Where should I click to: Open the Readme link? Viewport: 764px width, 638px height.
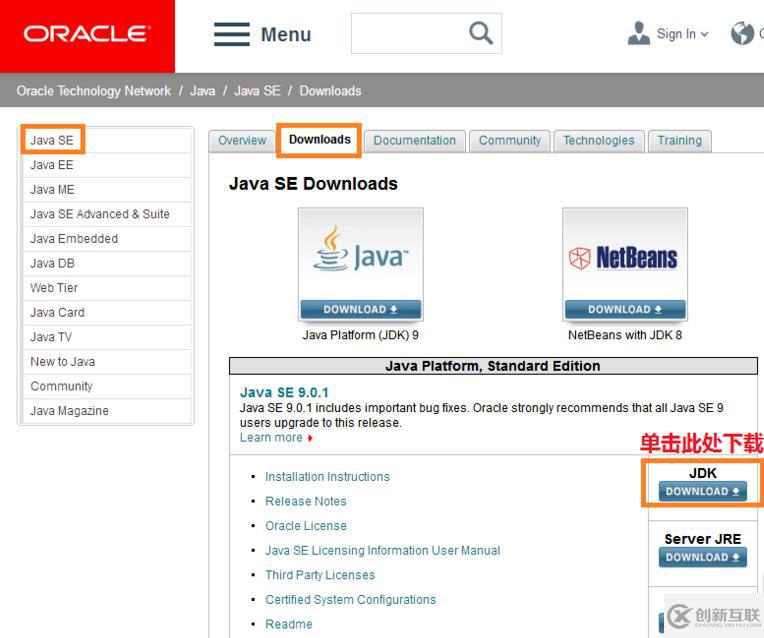[x=288, y=624]
